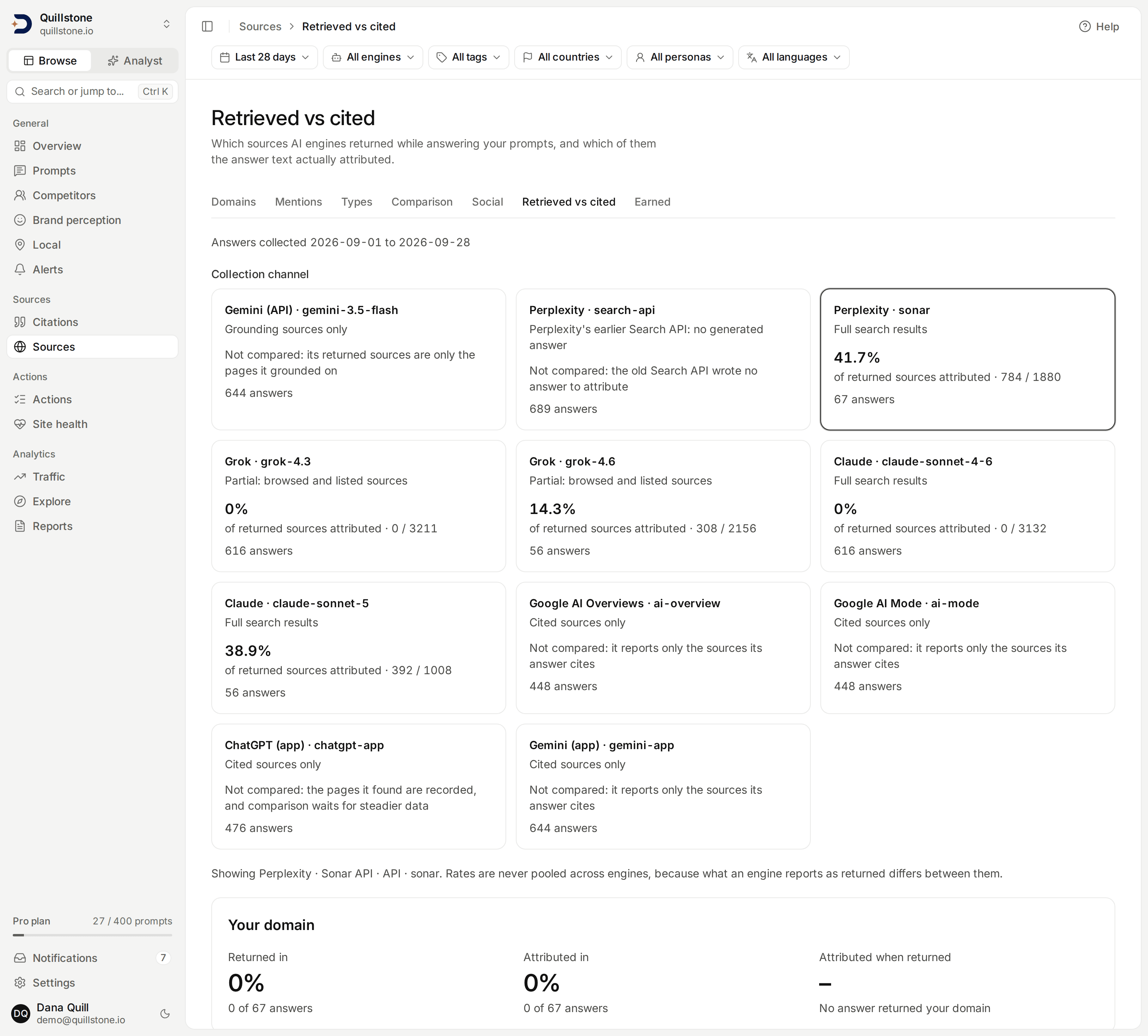Switch to the Social tab
The image size is (1148, 1036).
coord(488,202)
